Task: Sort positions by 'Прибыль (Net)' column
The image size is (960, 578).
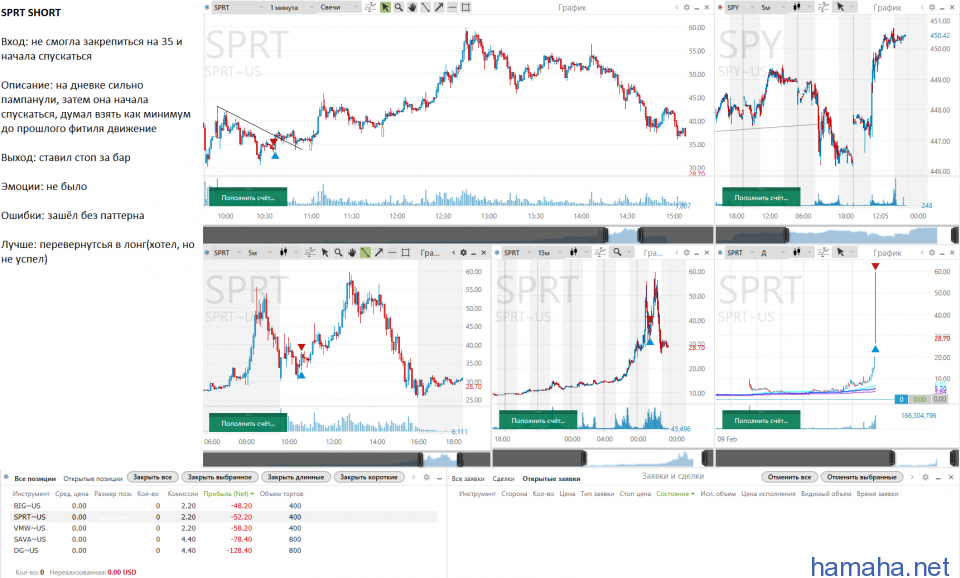Action: [x=228, y=494]
